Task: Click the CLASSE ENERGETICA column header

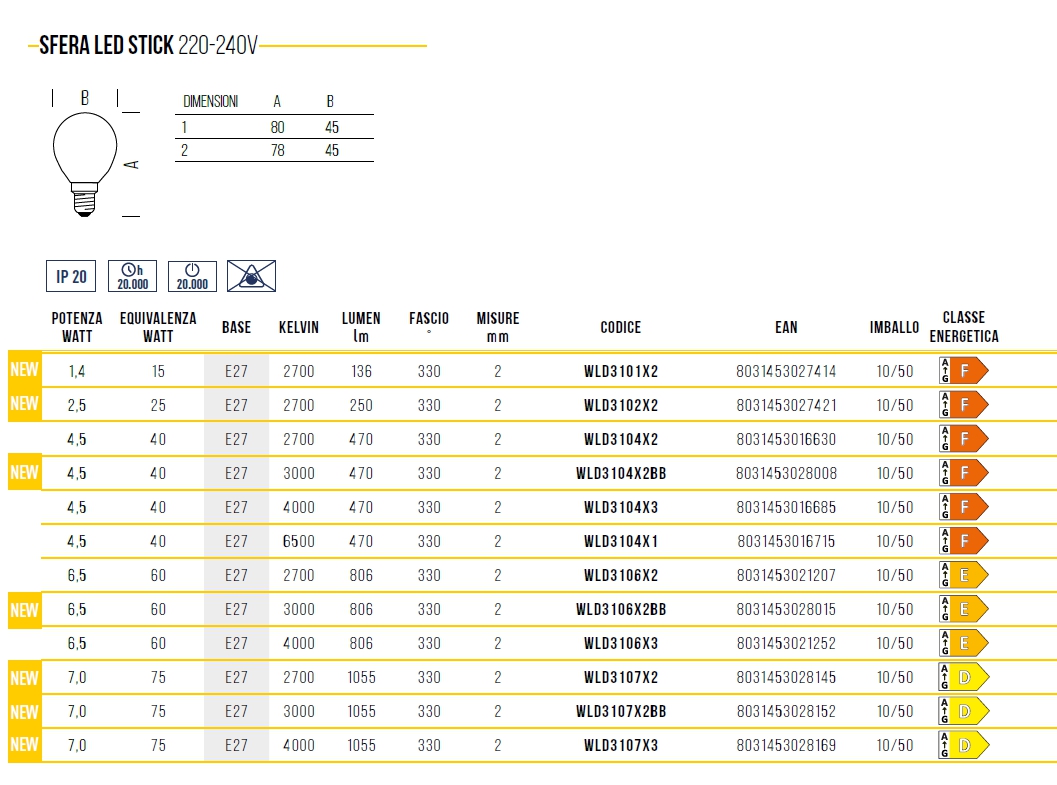Action: click(963, 327)
